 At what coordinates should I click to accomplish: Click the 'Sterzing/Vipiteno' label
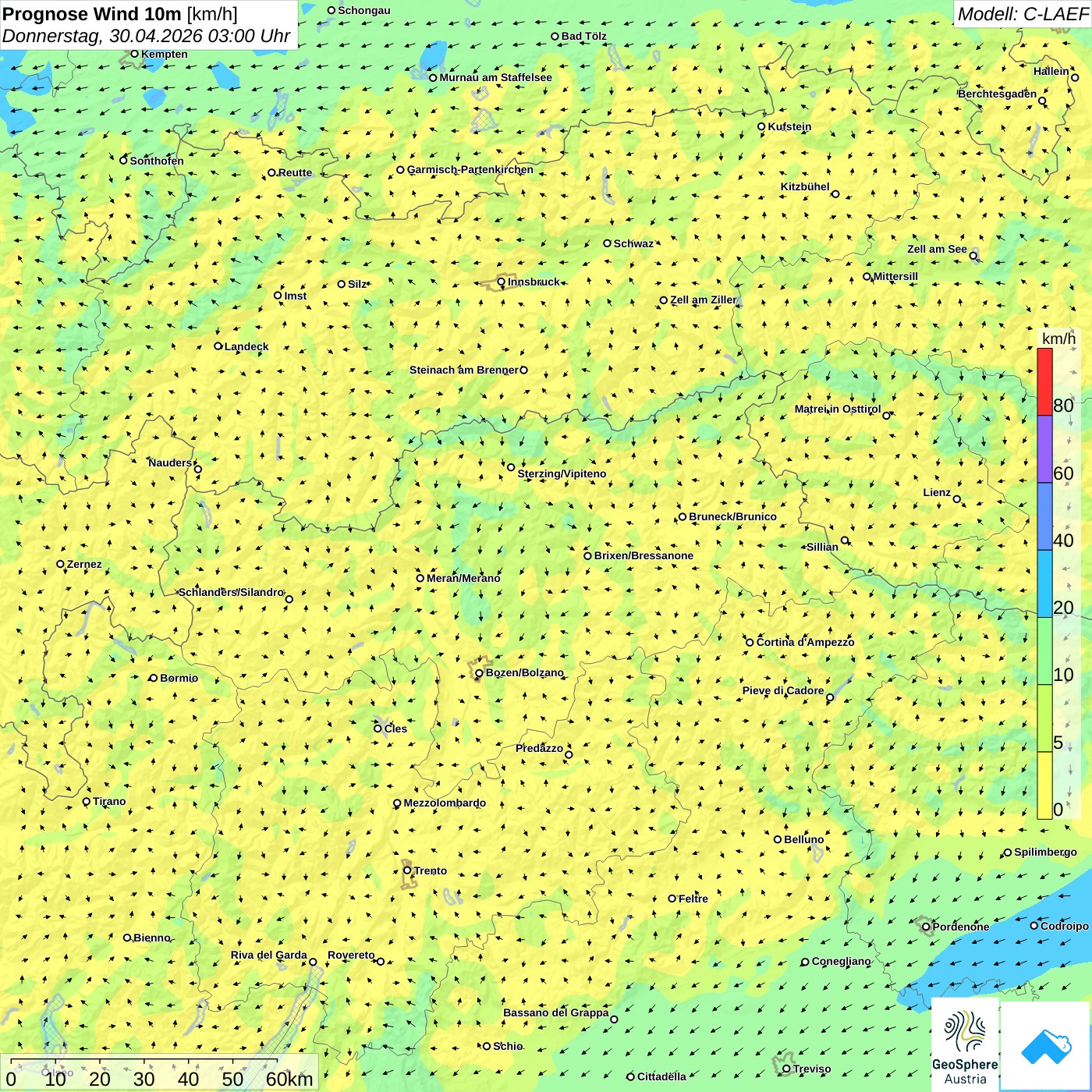[562, 473]
